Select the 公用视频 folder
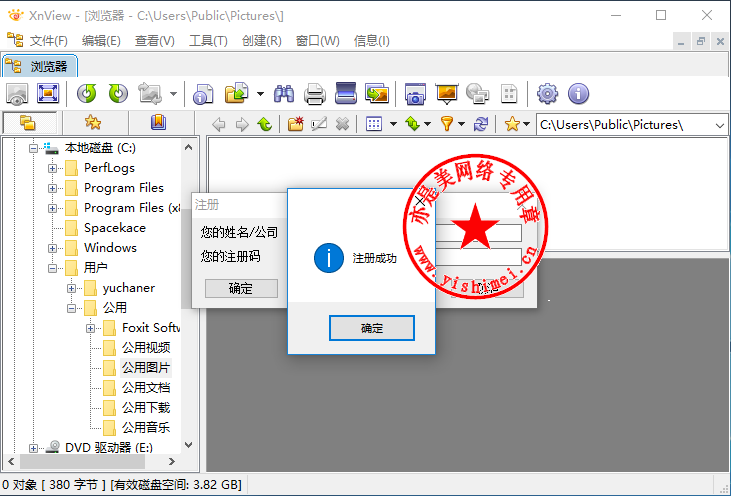The width and height of the screenshot is (731, 496). [x=146, y=348]
